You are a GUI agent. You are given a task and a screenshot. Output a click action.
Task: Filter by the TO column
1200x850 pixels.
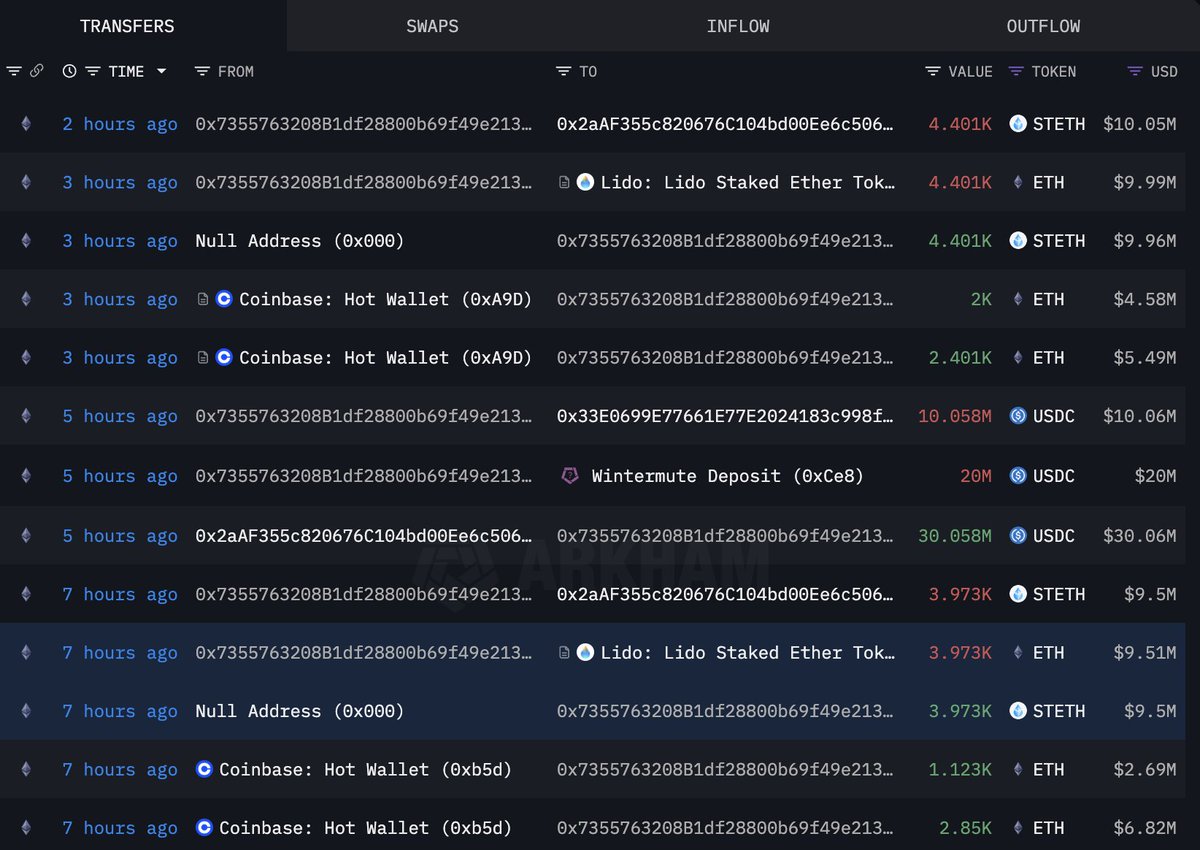click(x=564, y=71)
